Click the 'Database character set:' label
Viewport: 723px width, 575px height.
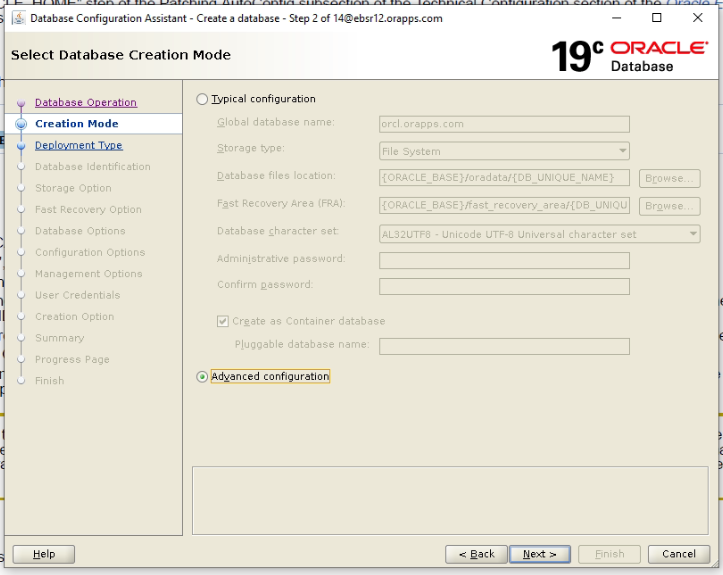tap(278, 231)
